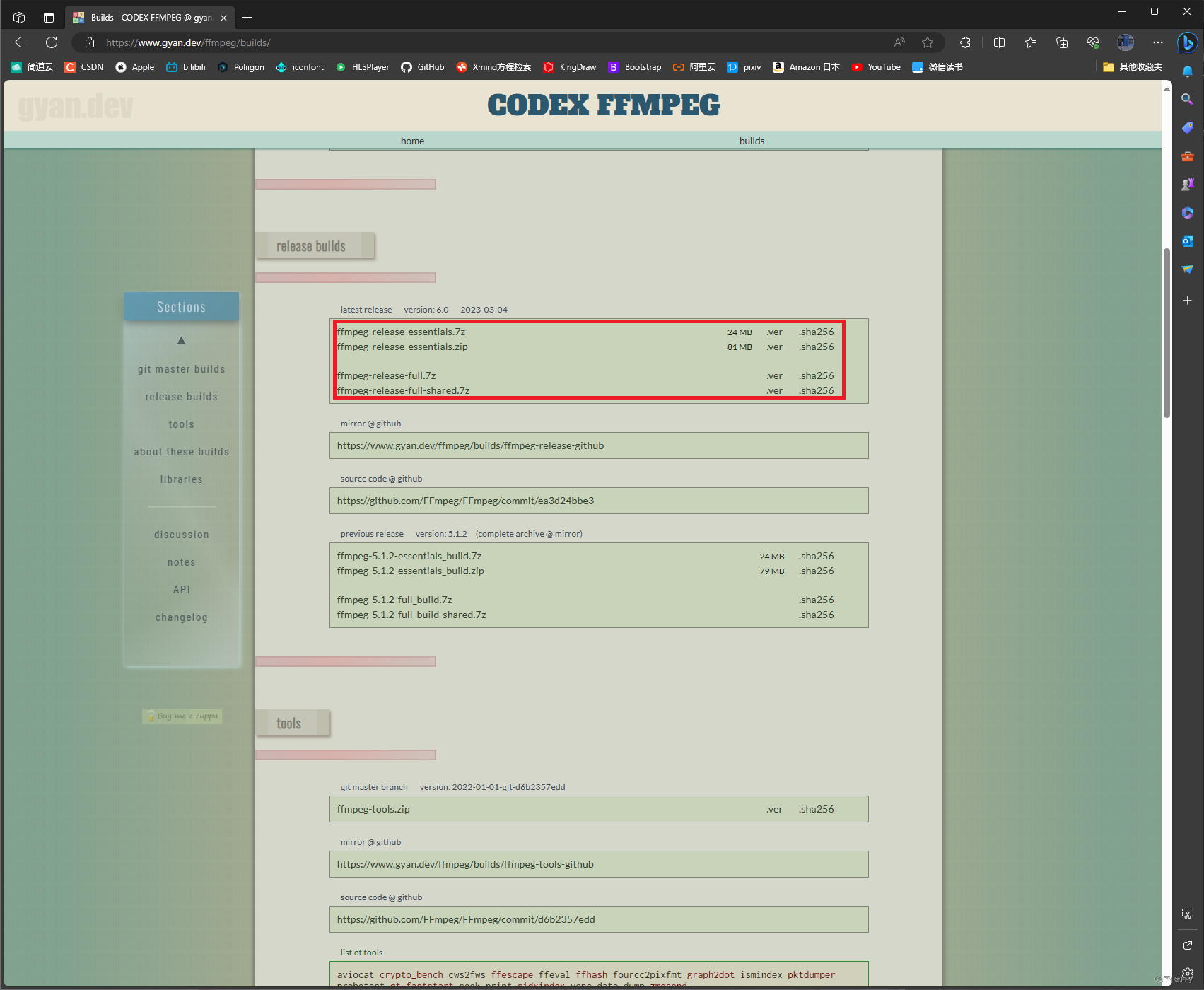Open browser settings and more menu
This screenshot has height=990, width=1204.
click(1157, 42)
